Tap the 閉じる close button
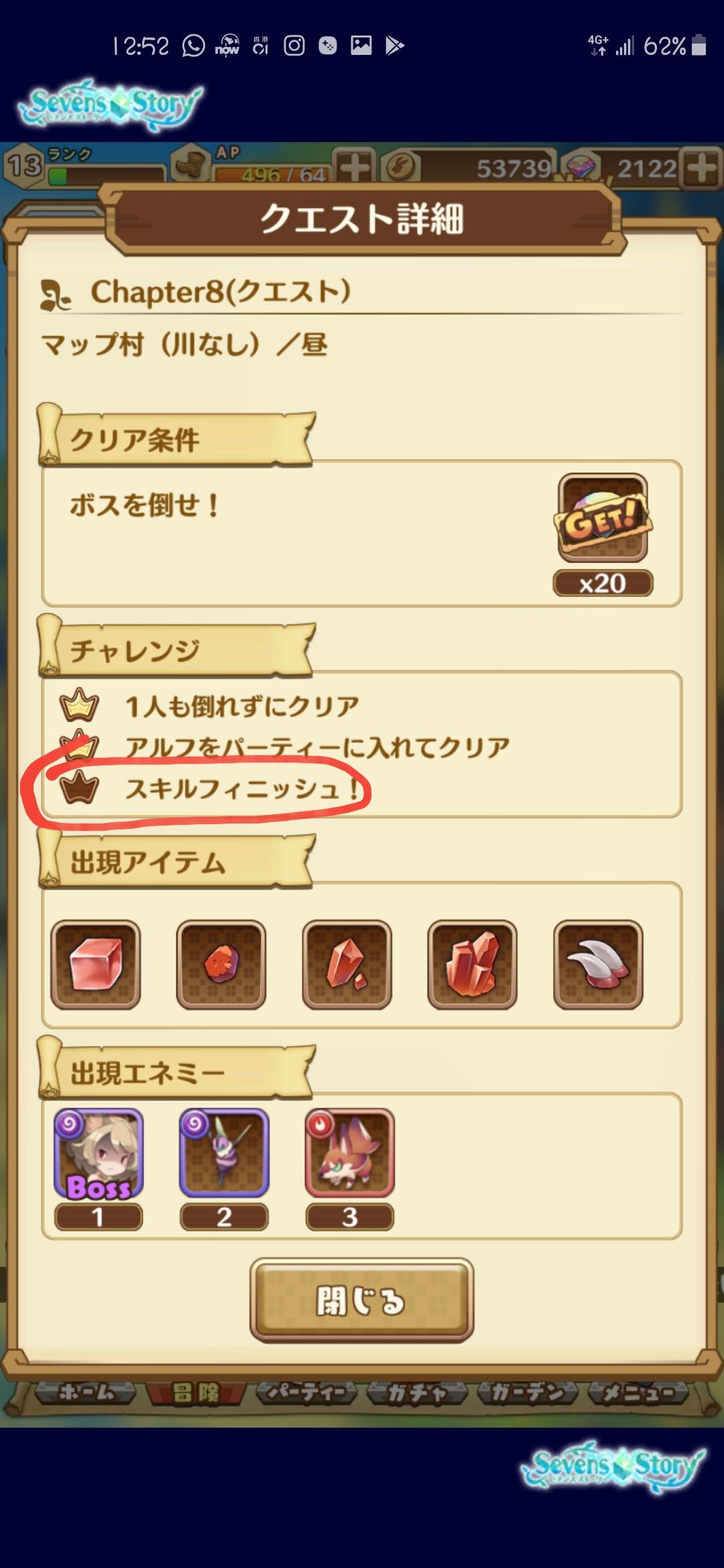The width and height of the screenshot is (724, 1568). tap(362, 1300)
